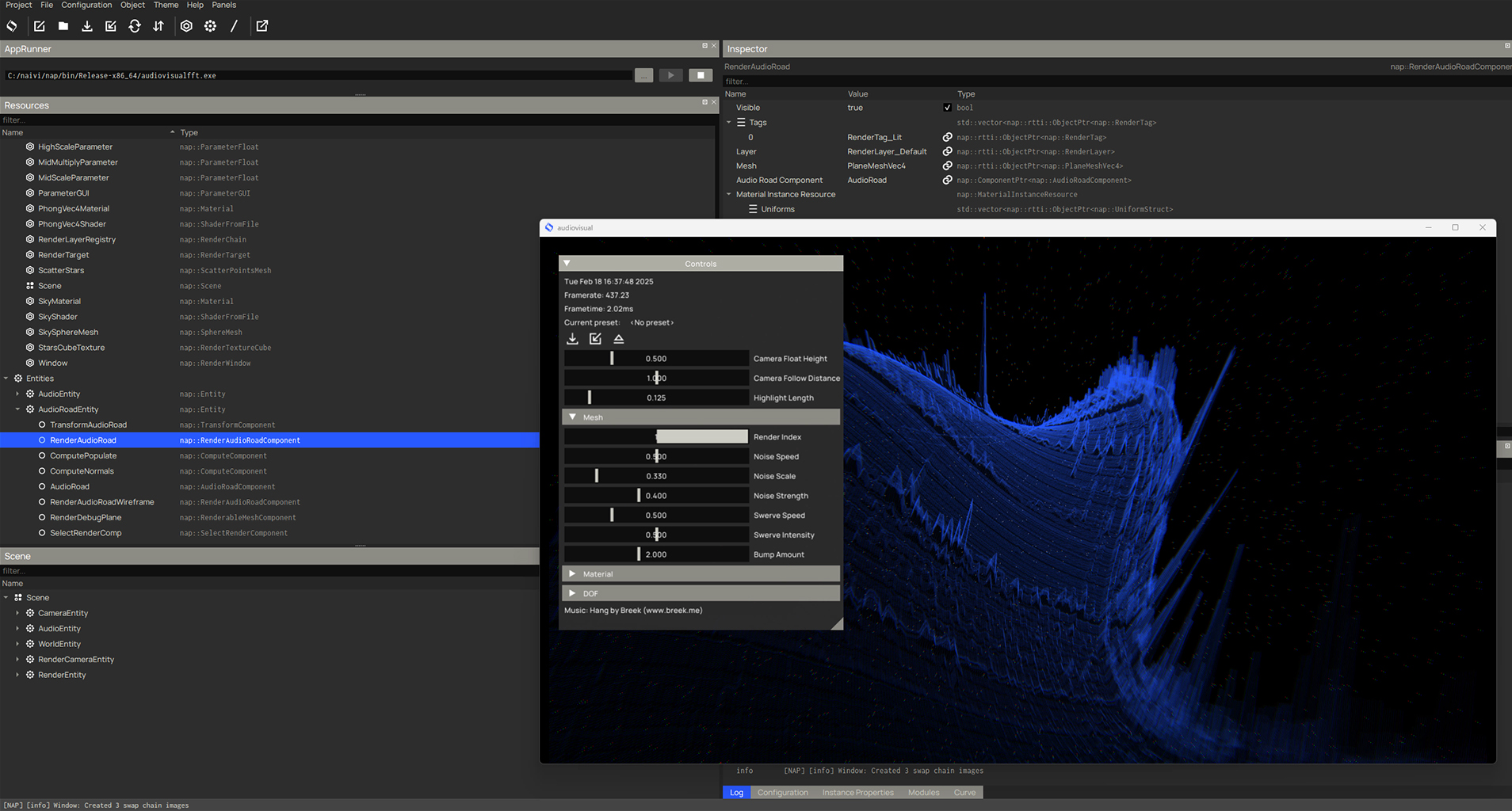The height and width of the screenshot is (811, 1512).
Task: Click the browse button next to executable path
Action: click(643, 75)
